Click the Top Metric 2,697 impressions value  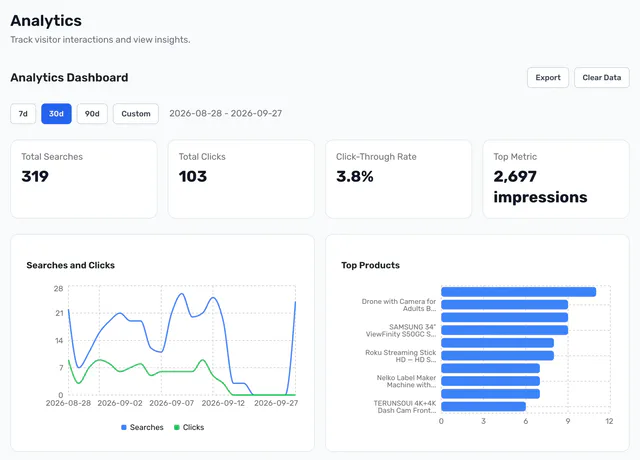(x=540, y=187)
